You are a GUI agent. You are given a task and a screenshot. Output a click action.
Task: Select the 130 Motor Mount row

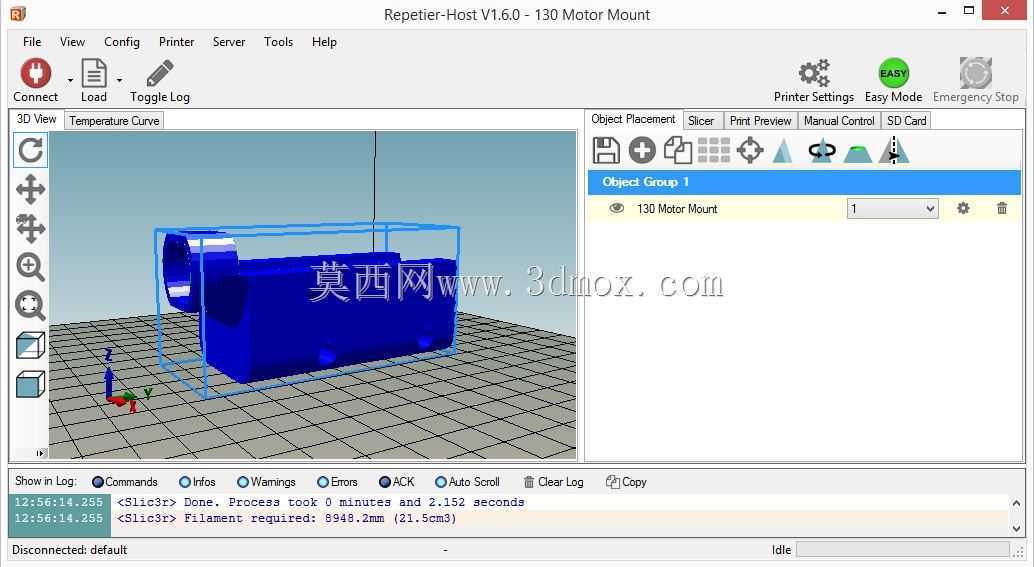(804, 208)
